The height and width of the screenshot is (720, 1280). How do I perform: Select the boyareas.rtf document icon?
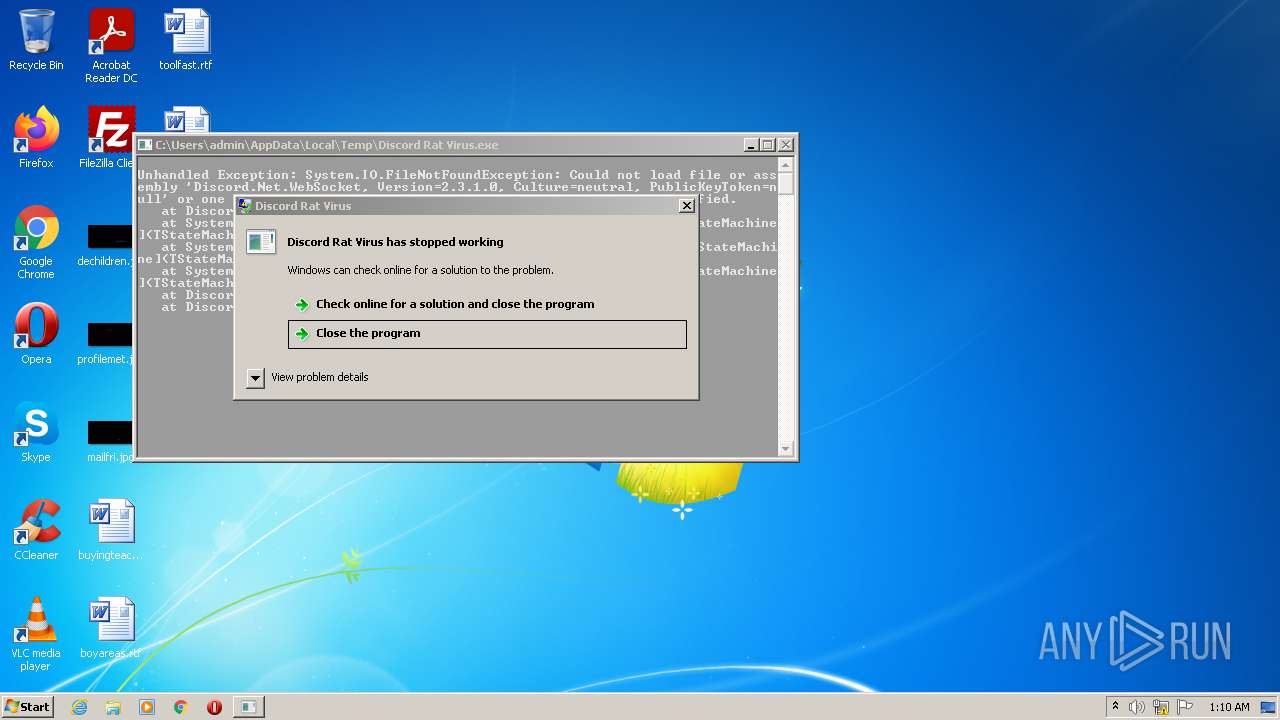point(110,628)
